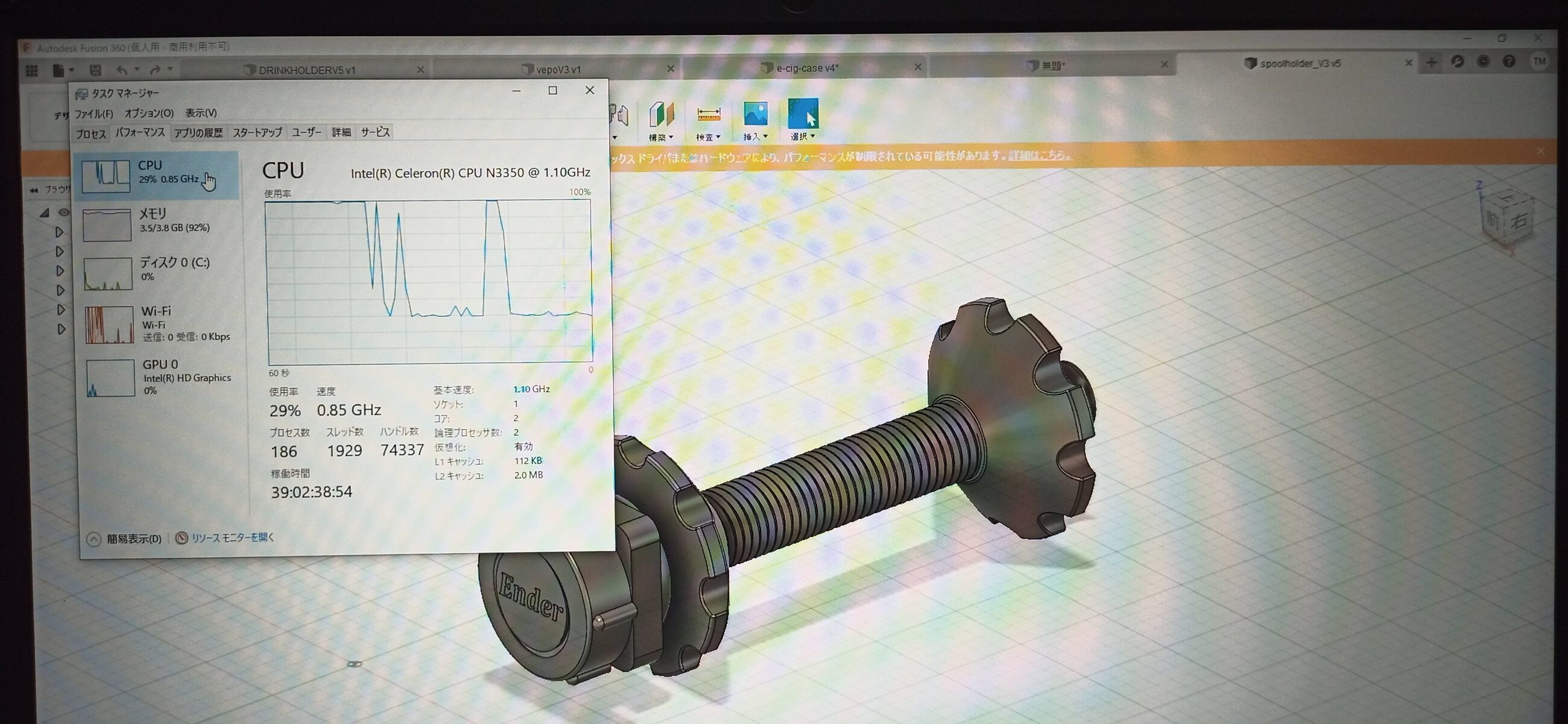Click the Undo arrow icon
The width and height of the screenshot is (1568, 724).
pyautogui.click(x=122, y=71)
